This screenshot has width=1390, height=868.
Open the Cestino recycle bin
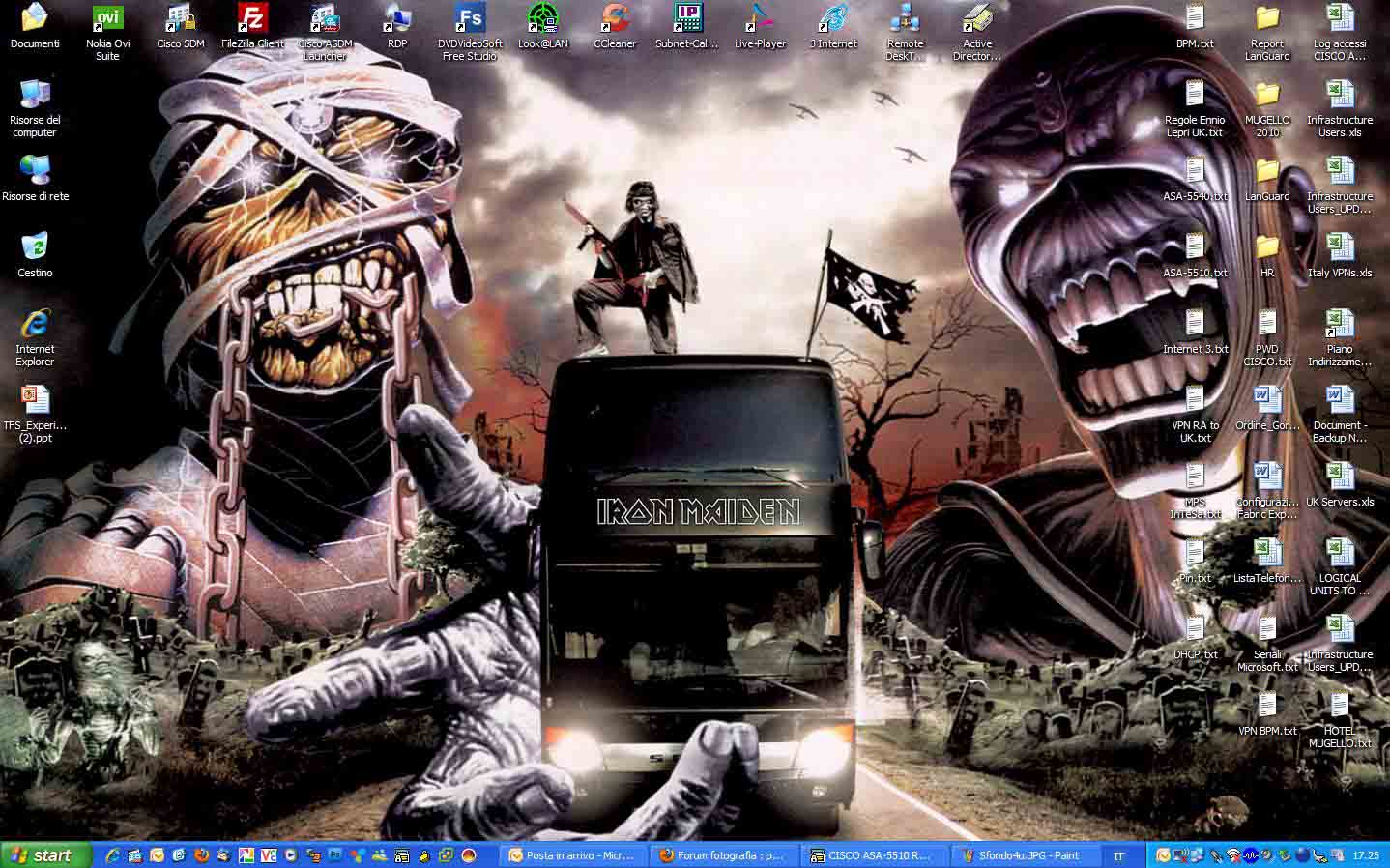35,247
